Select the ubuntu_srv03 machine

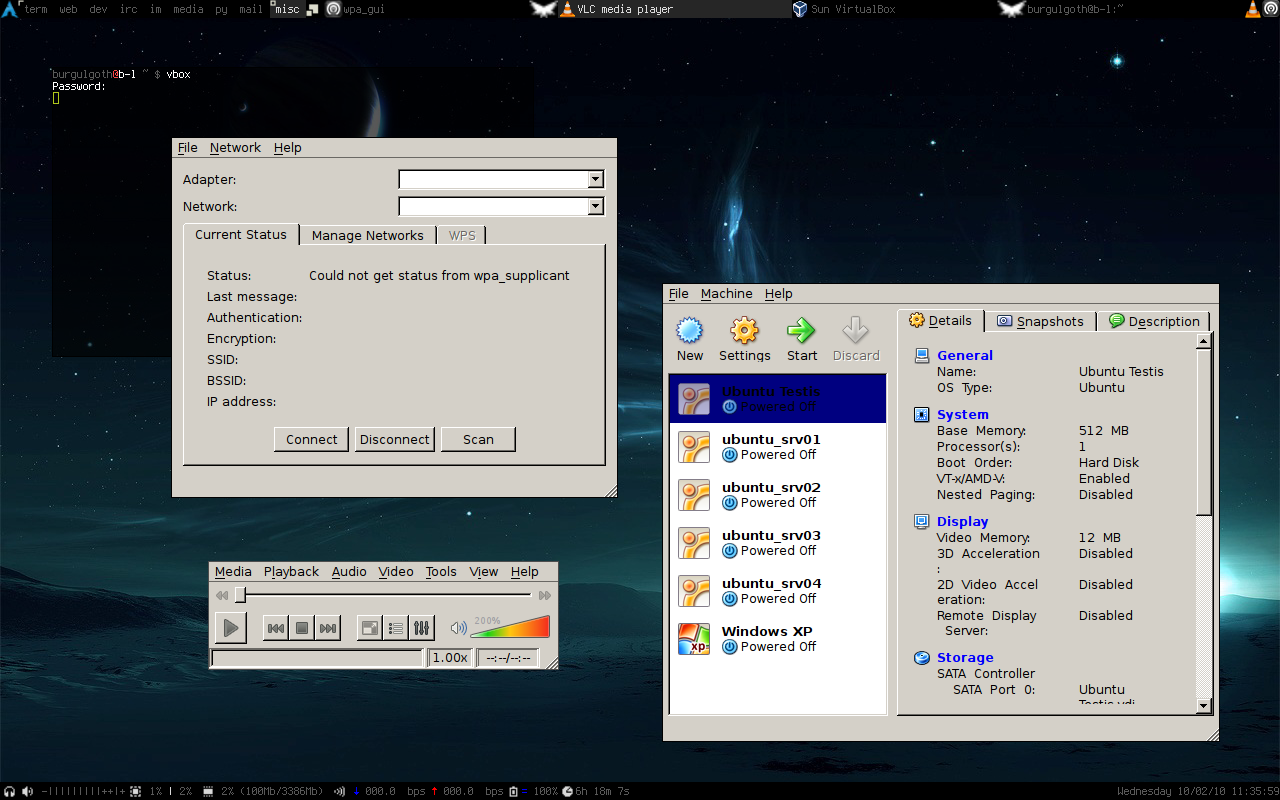(x=777, y=543)
